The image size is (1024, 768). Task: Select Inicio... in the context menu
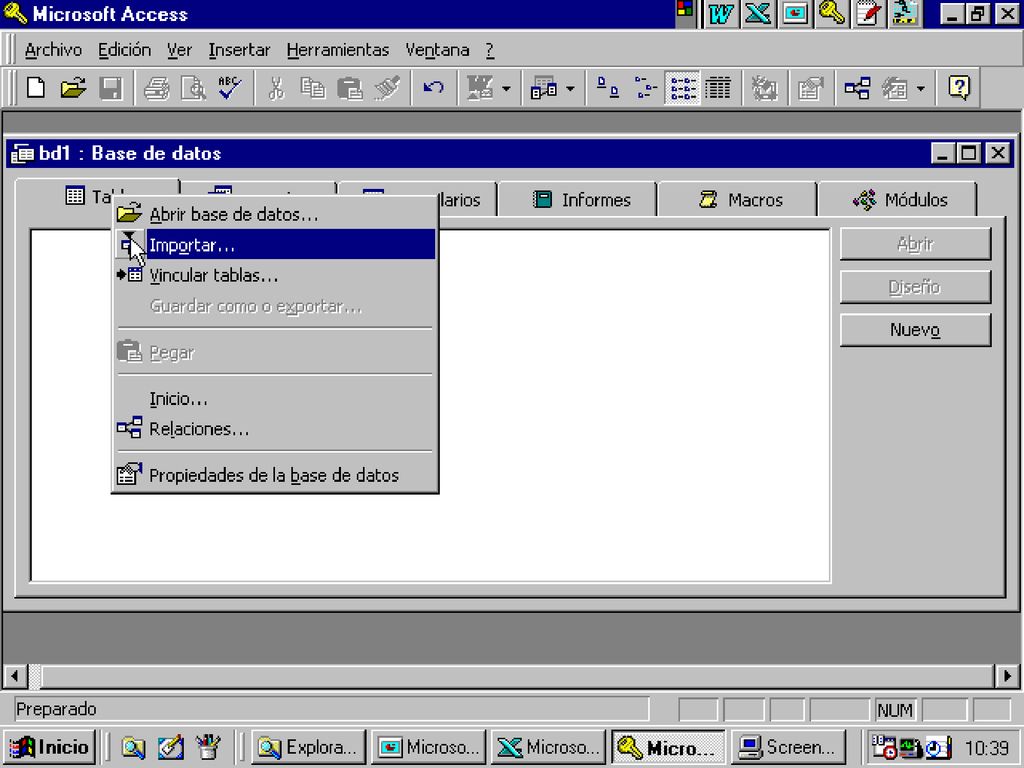(x=275, y=398)
